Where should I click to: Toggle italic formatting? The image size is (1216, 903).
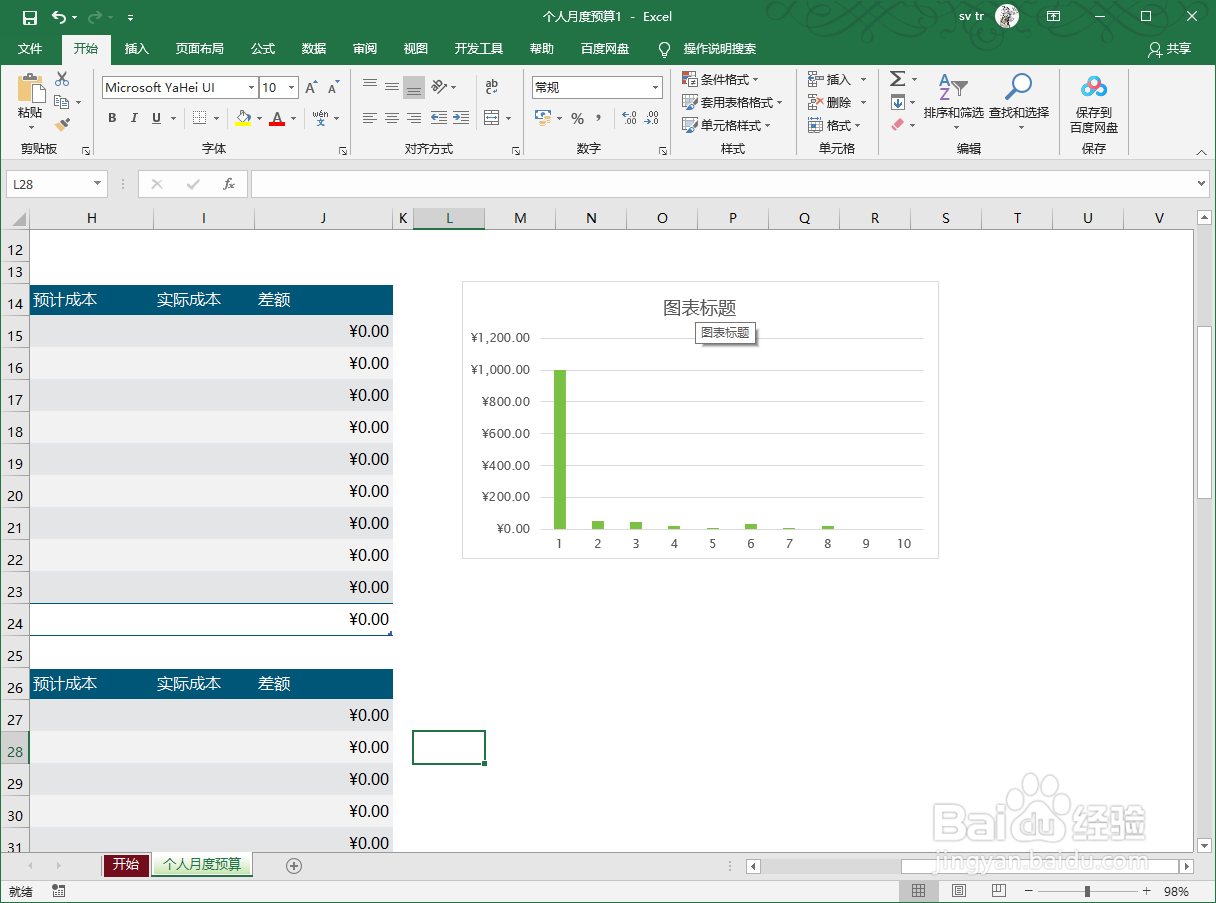point(134,118)
